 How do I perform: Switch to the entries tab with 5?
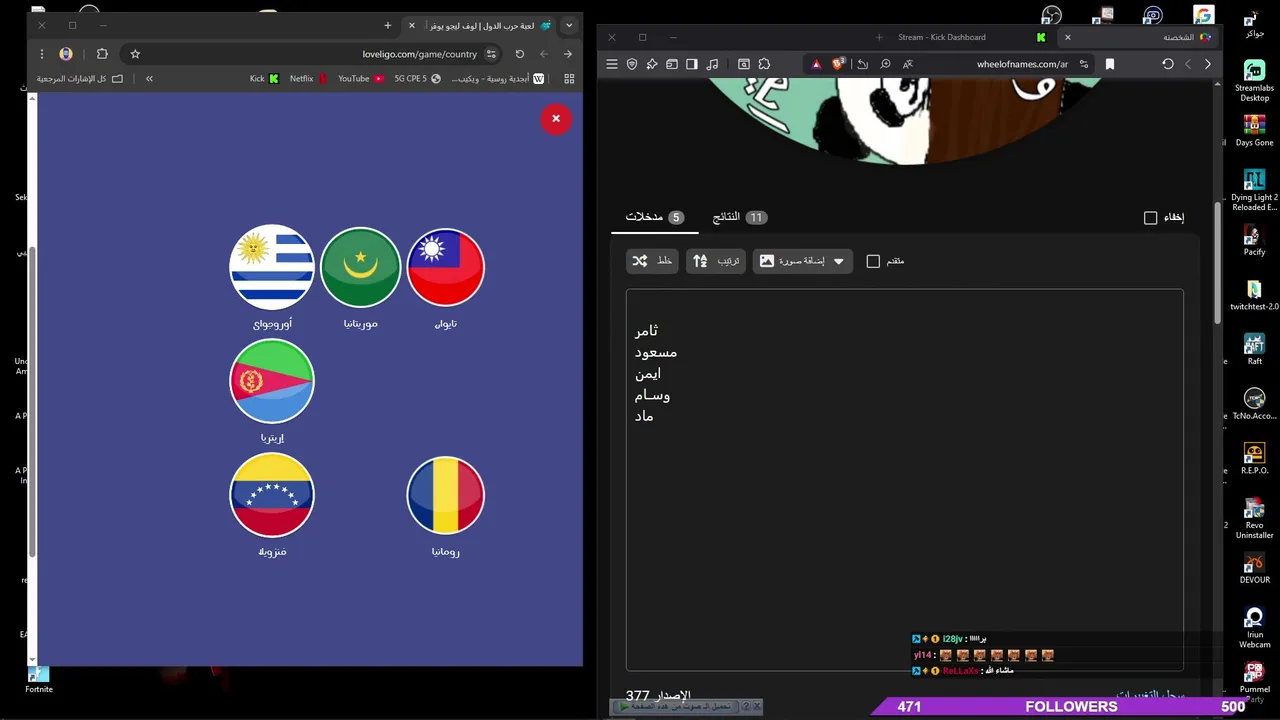click(x=655, y=217)
